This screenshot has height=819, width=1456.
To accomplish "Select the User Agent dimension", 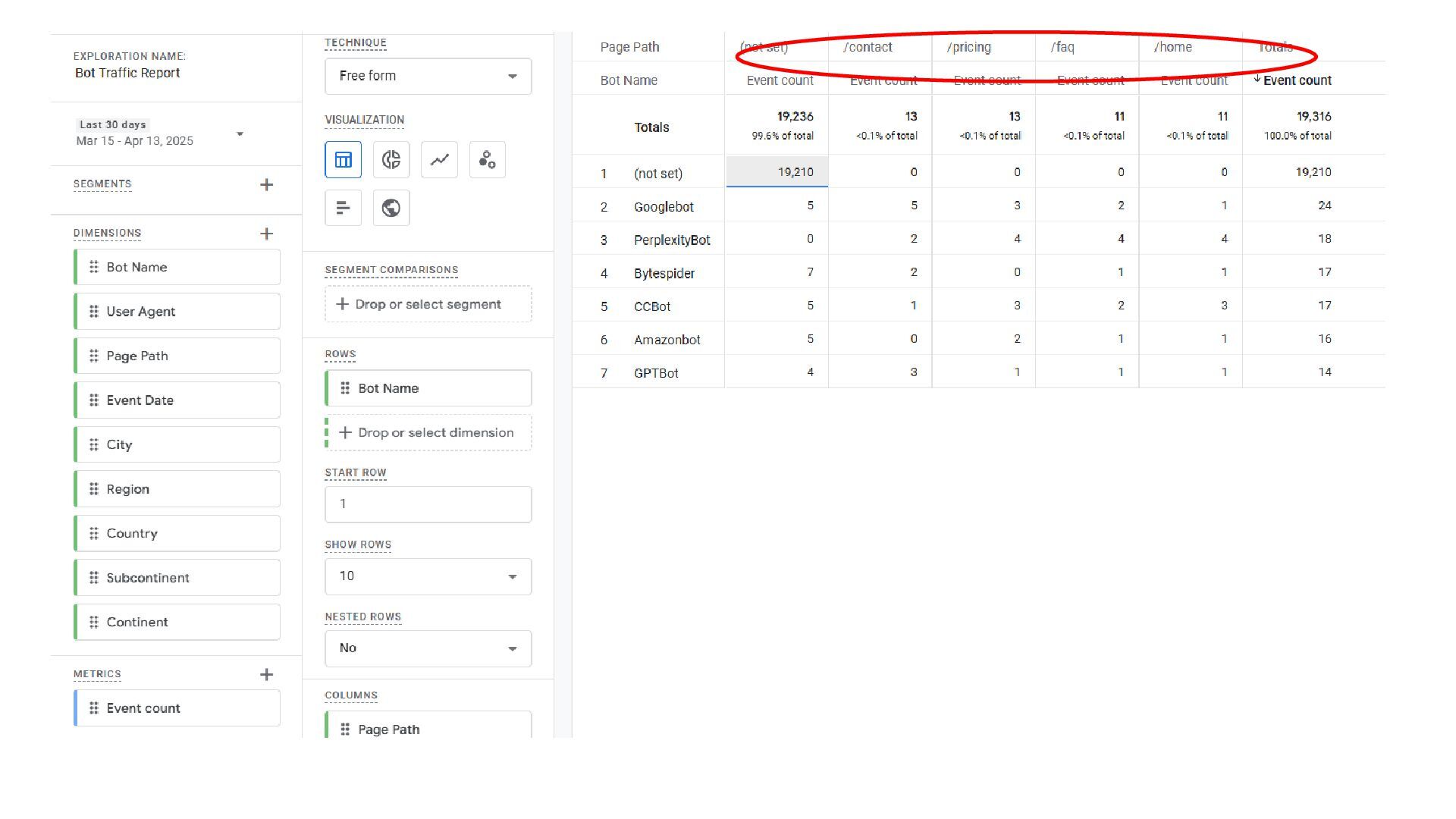I will pyautogui.click(x=177, y=312).
